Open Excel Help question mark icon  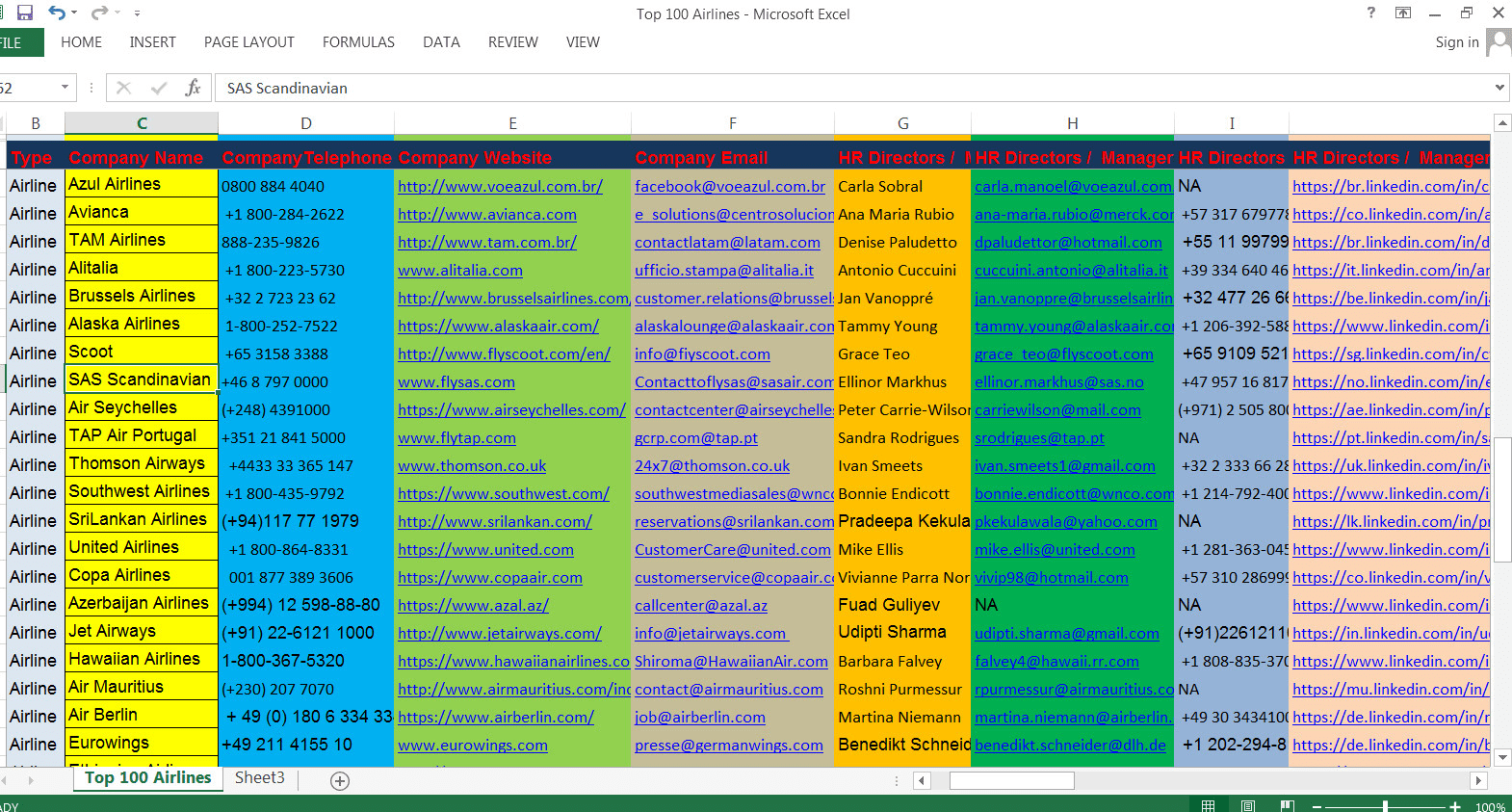pos(1371,13)
